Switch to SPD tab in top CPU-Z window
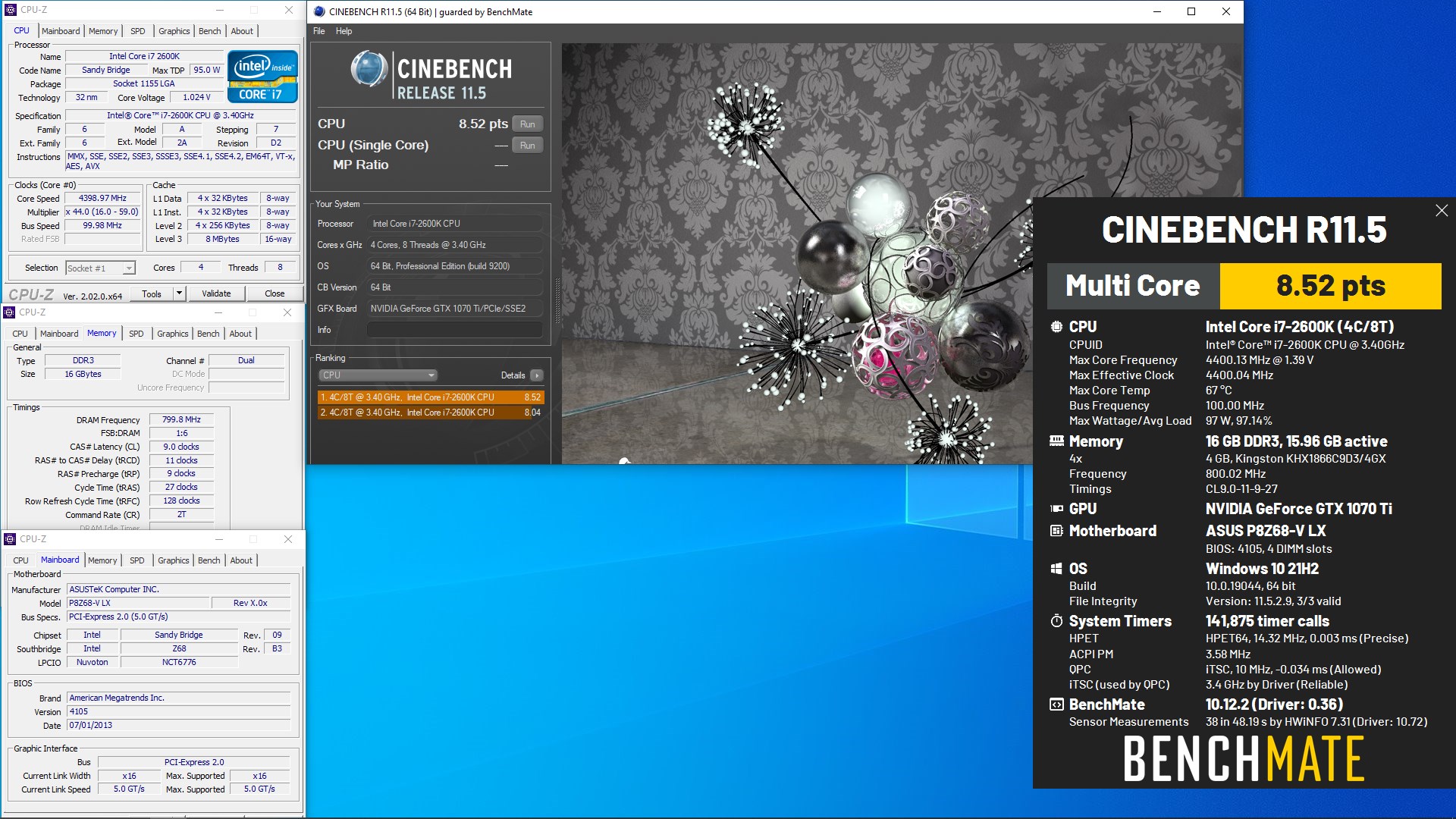Image resolution: width=1456 pixels, height=819 pixels. (137, 31)
